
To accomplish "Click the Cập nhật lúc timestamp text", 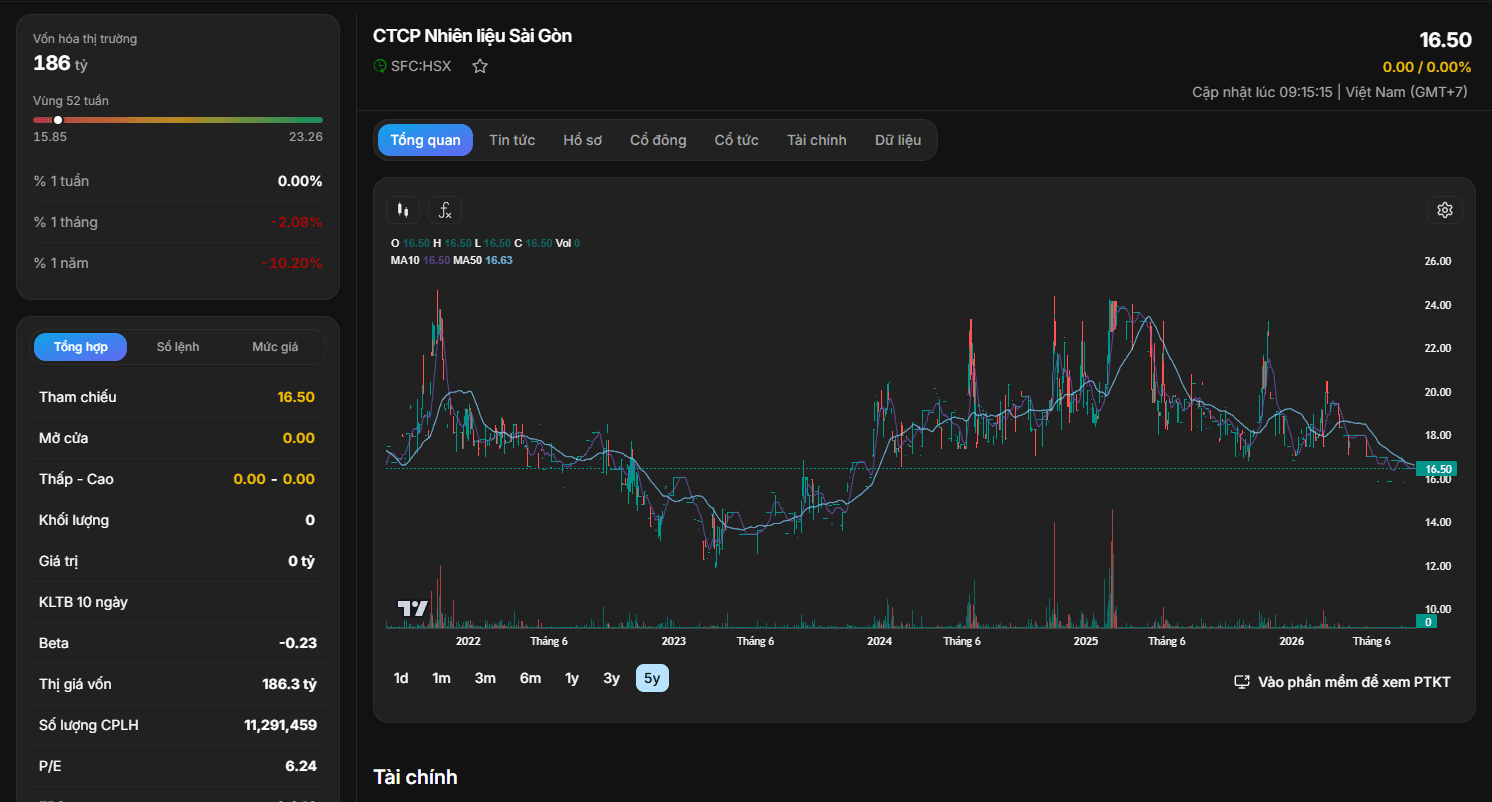I will (x=1330, y=92).
